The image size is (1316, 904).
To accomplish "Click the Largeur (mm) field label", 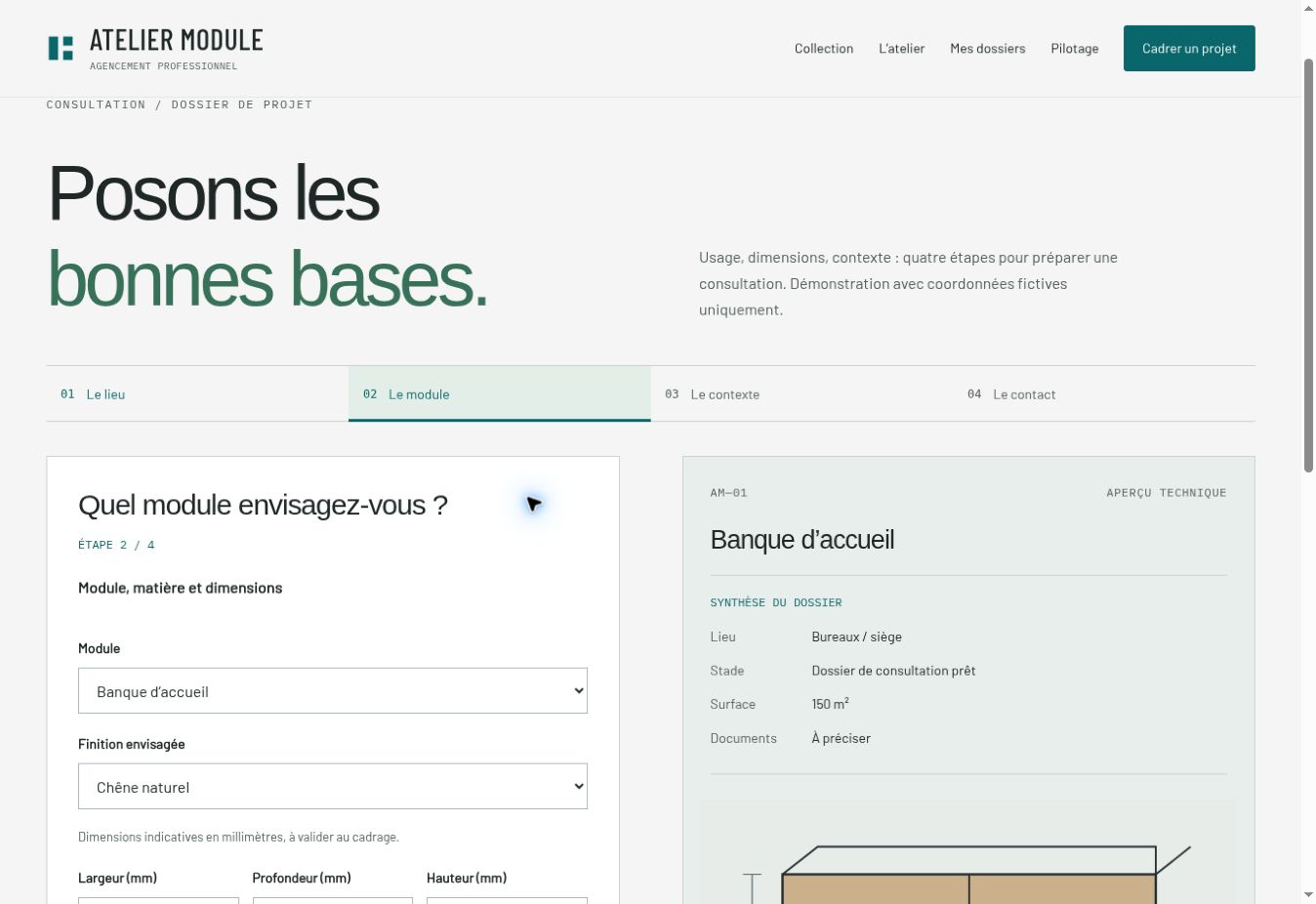I will pos(117,878).
